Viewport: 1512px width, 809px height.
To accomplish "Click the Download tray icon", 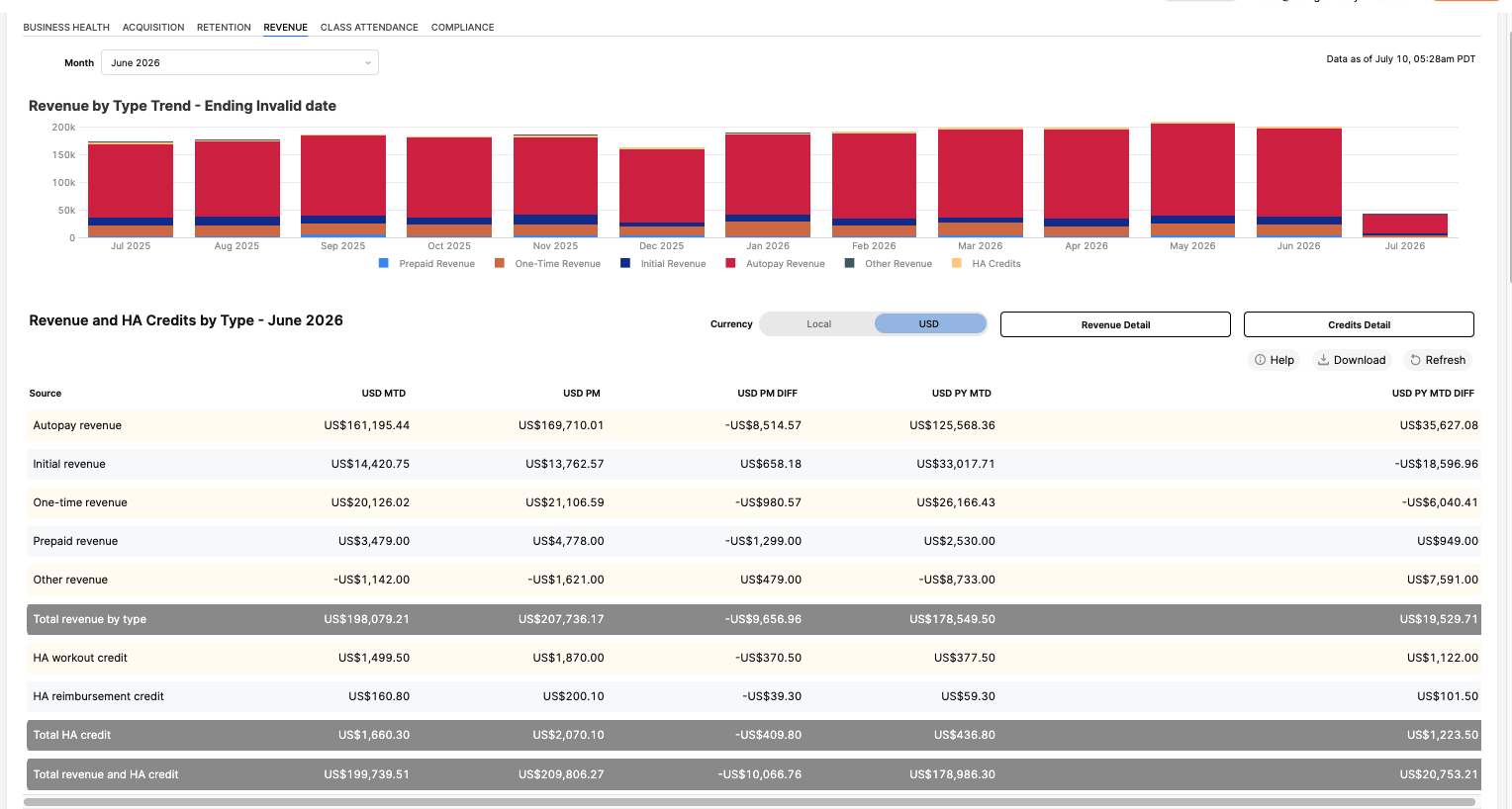I will coord(1323,360).
